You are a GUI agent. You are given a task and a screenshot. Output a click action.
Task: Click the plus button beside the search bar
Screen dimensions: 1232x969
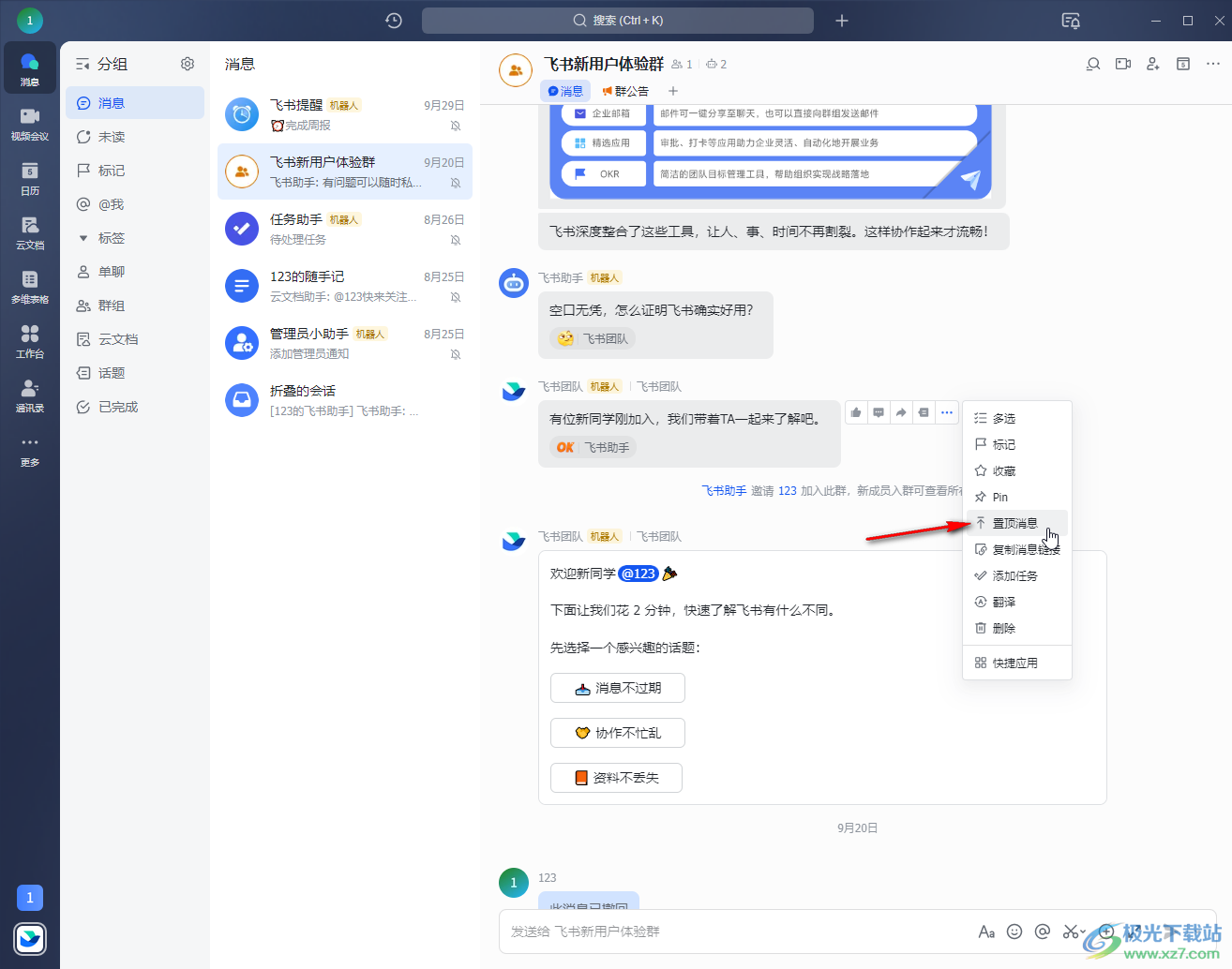[x=842, y=21]
